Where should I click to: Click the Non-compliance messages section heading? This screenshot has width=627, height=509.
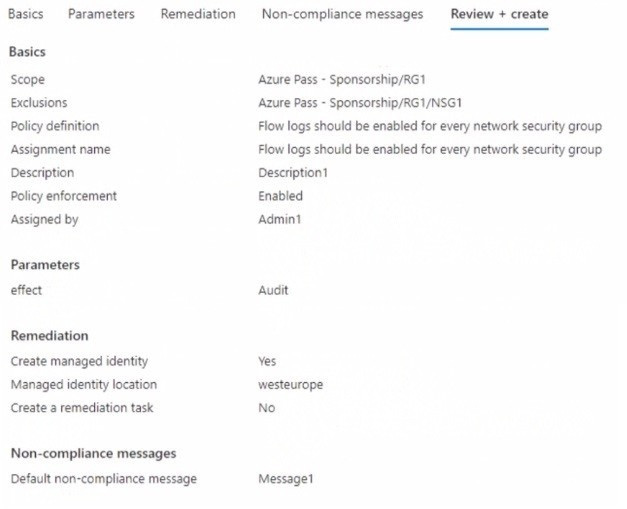click(94, 453)
